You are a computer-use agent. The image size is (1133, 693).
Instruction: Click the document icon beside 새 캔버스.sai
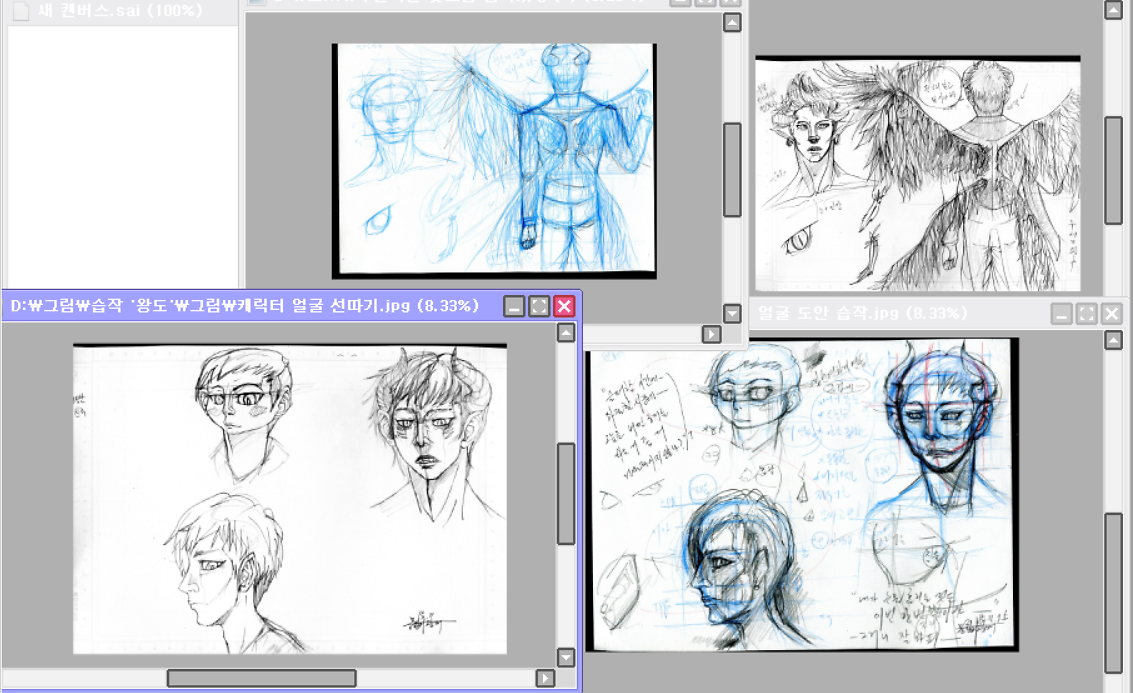19,11
